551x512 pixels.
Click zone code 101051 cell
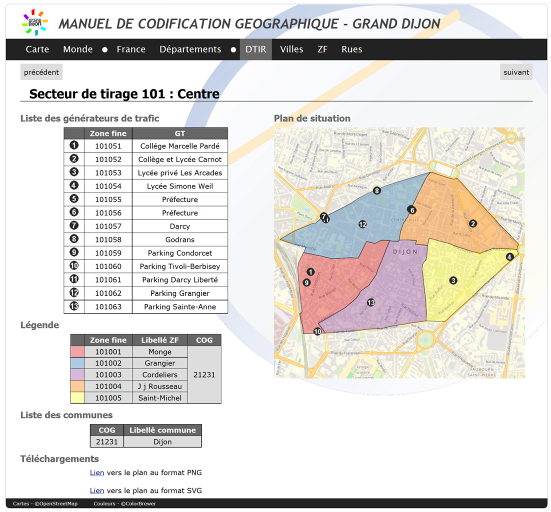tap(108, 146)
